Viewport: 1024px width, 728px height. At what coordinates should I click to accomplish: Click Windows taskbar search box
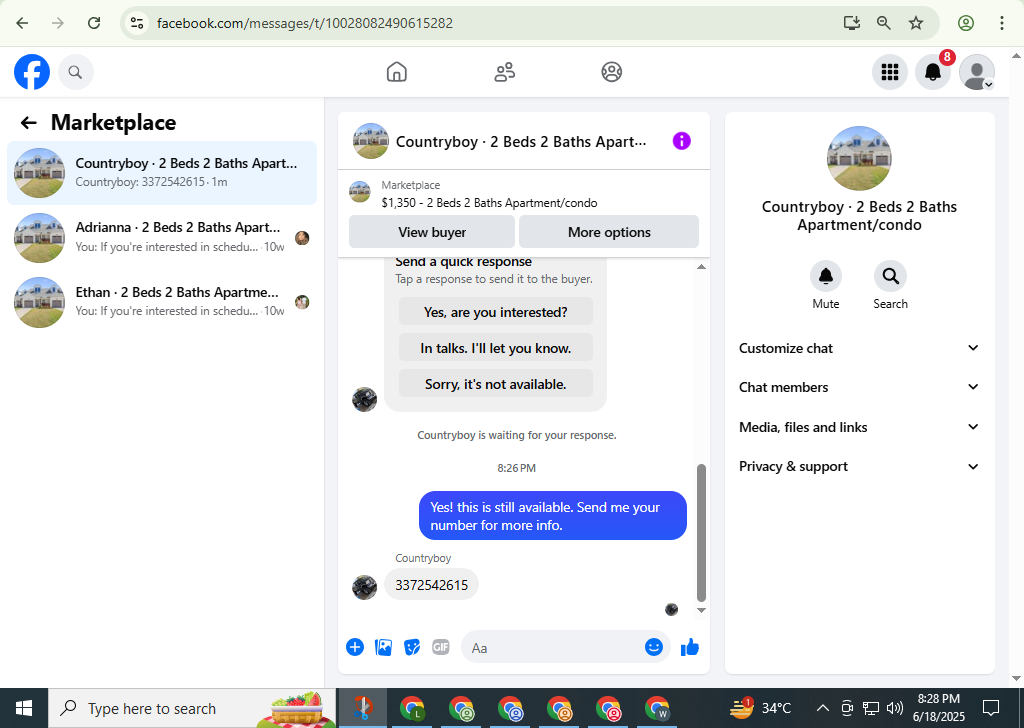(193, 708)
